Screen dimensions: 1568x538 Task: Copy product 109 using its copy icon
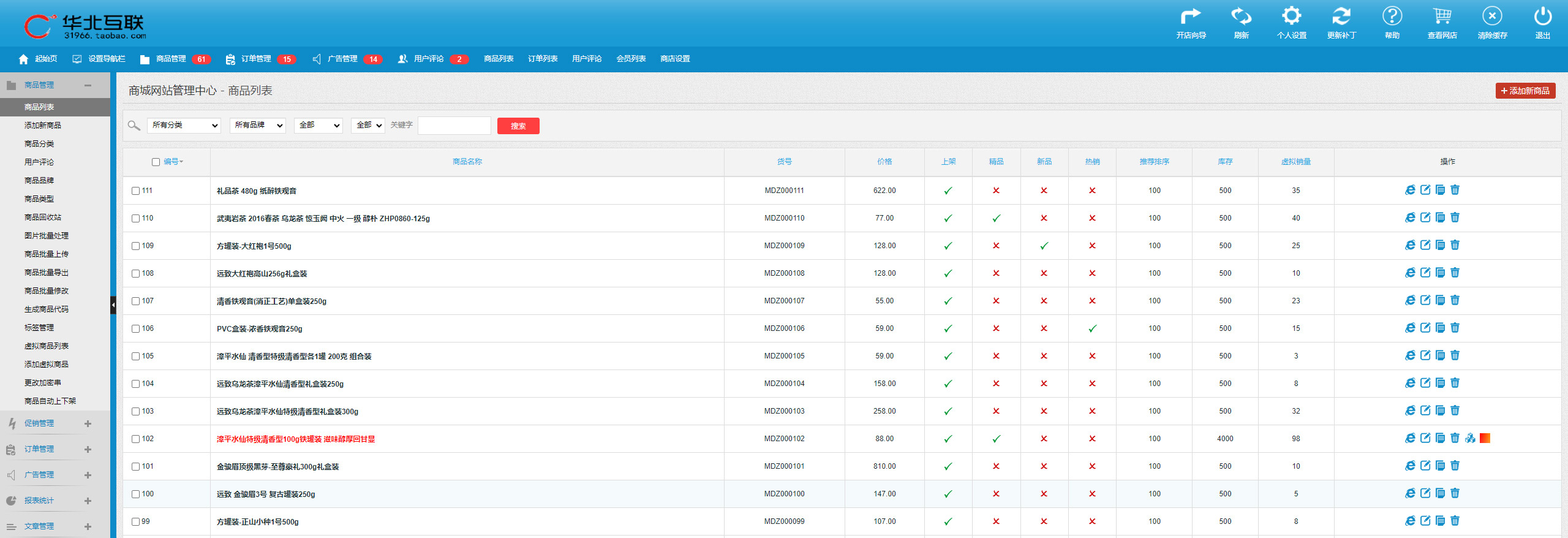tap(1440, 245)
